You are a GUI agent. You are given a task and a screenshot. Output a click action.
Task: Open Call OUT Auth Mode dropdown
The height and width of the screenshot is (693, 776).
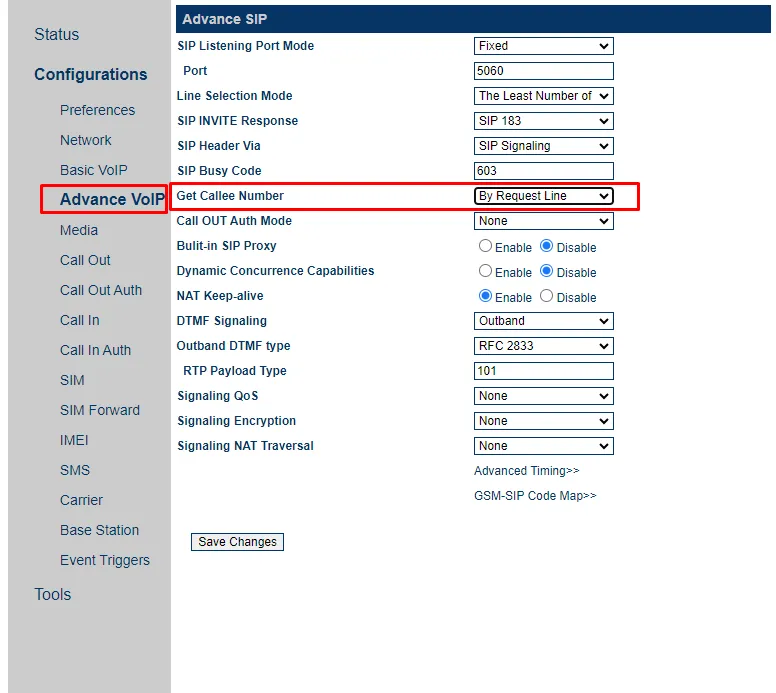click(x=543, y=221)
